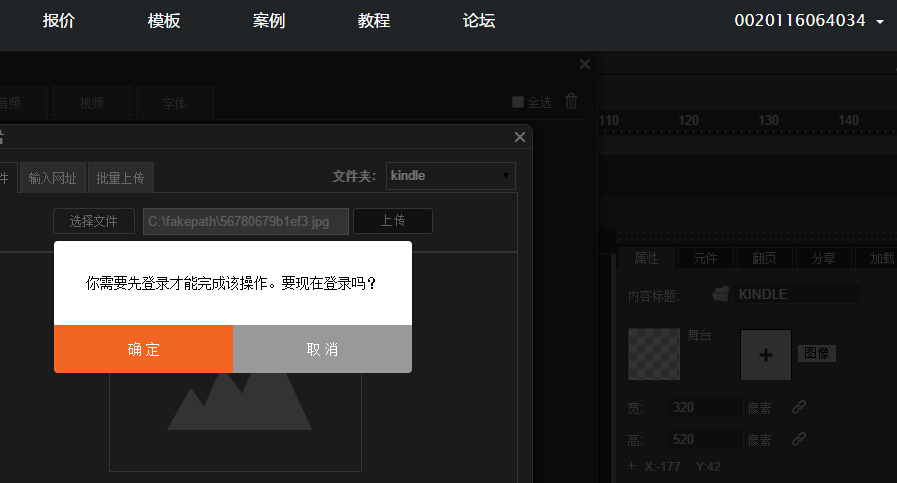The image size is (897, 483).
Task: Click the transparent stage color swatch
Action: tap(654, 354)
